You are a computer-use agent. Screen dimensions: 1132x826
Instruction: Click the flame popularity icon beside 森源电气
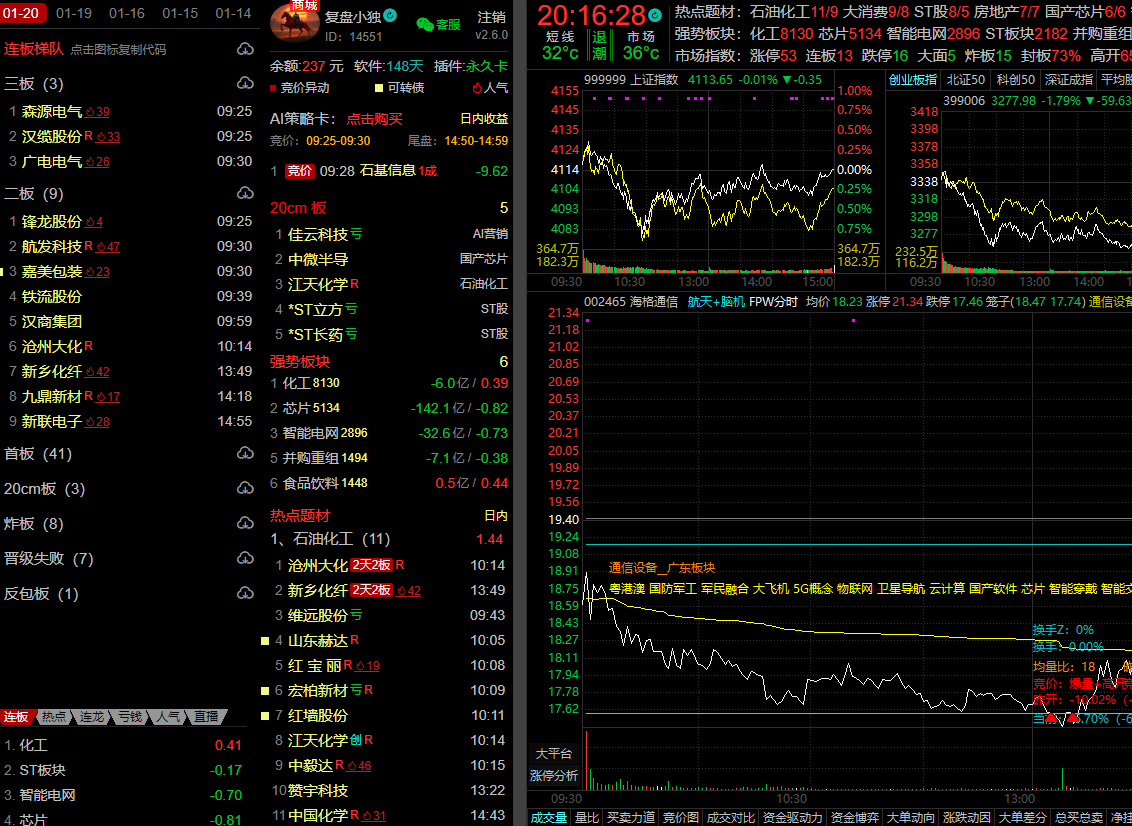(x=90, y=111)
